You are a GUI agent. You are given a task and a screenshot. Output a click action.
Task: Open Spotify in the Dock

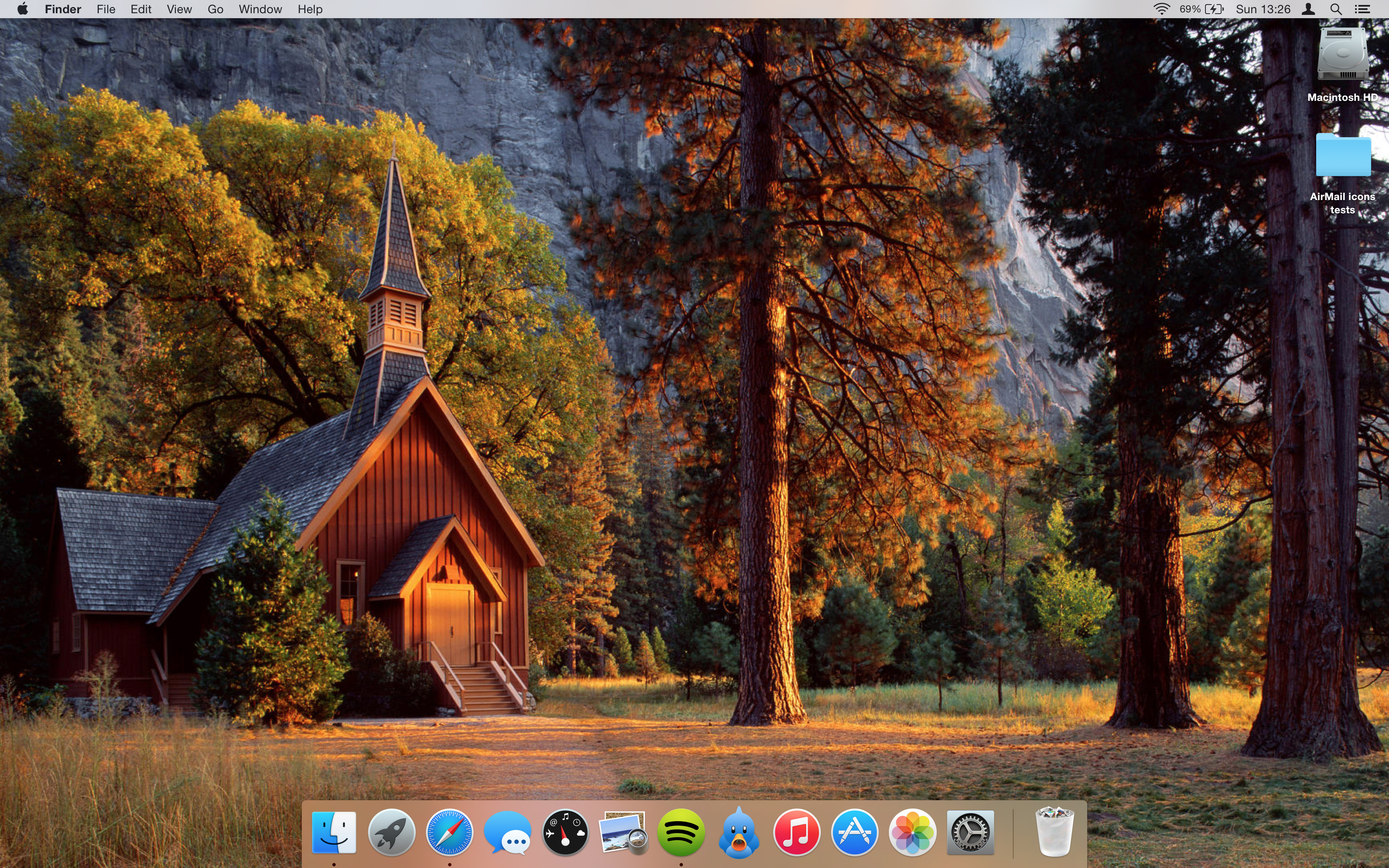pyautogui.click(x=681, y=832)
